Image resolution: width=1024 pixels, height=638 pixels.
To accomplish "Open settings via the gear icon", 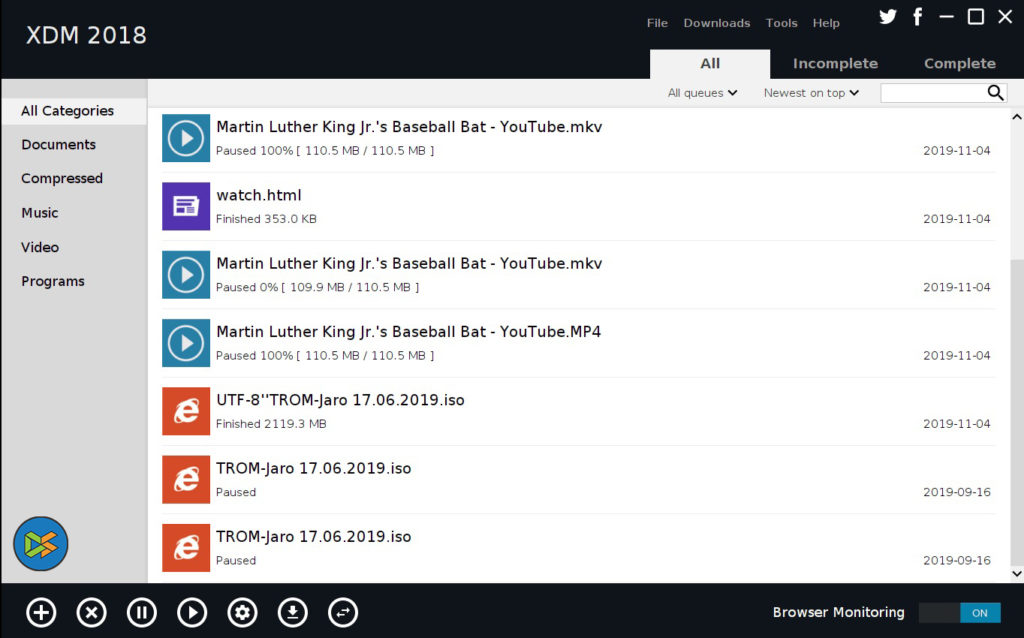I will [242, 612].
